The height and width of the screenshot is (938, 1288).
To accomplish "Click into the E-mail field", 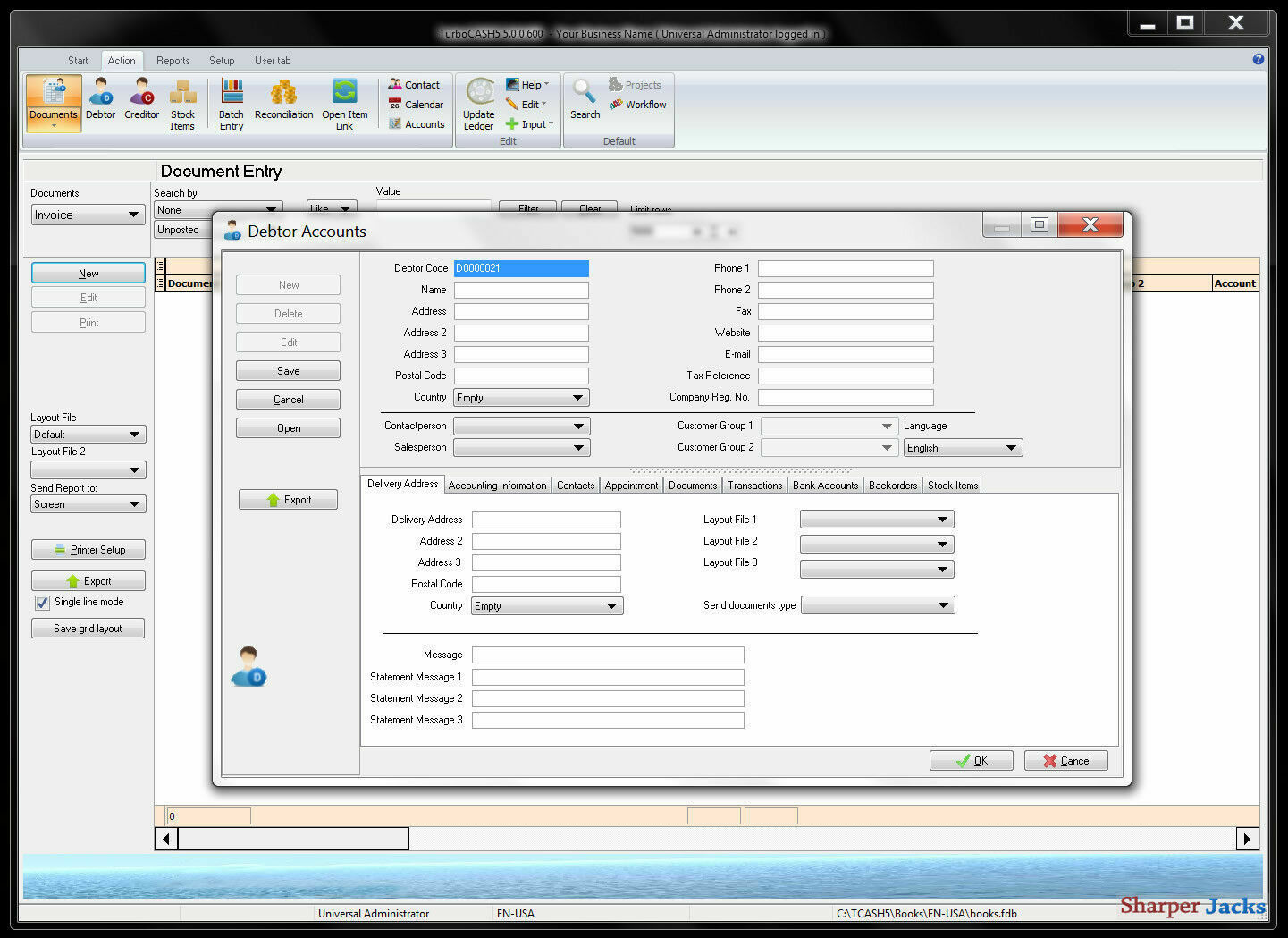I will pos(846,354).
